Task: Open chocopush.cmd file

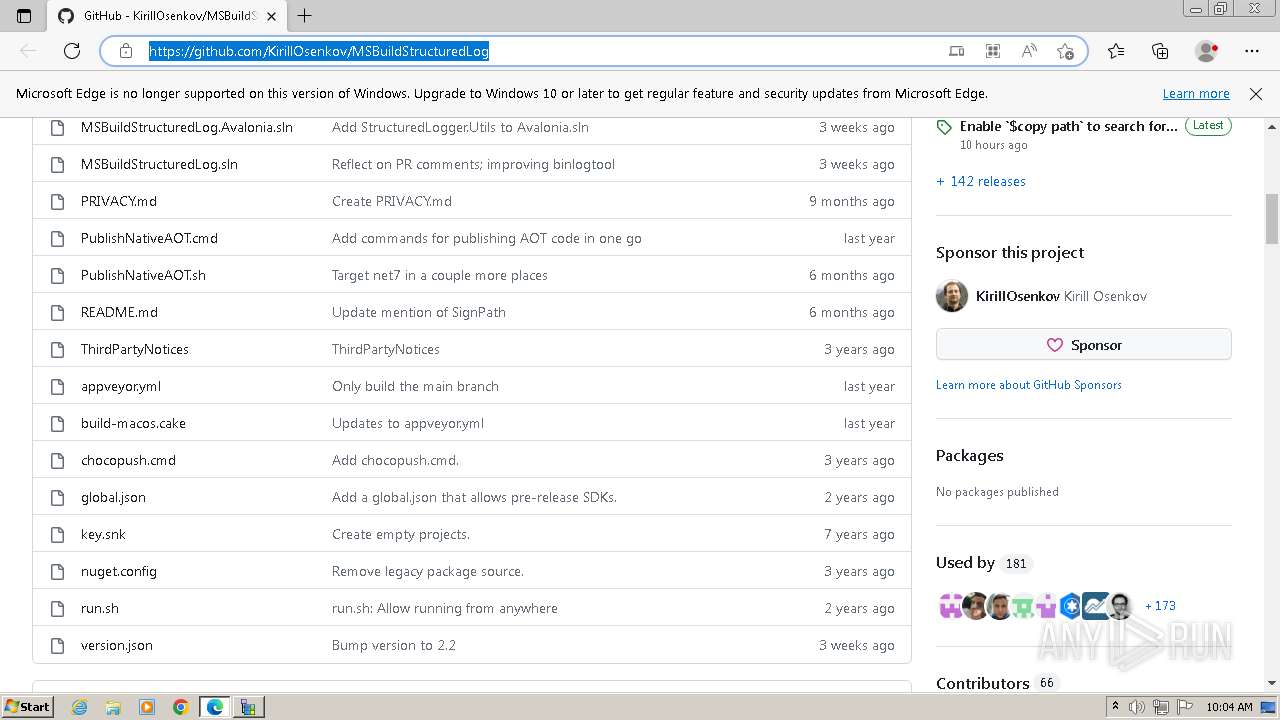Action: coord(128,460)
